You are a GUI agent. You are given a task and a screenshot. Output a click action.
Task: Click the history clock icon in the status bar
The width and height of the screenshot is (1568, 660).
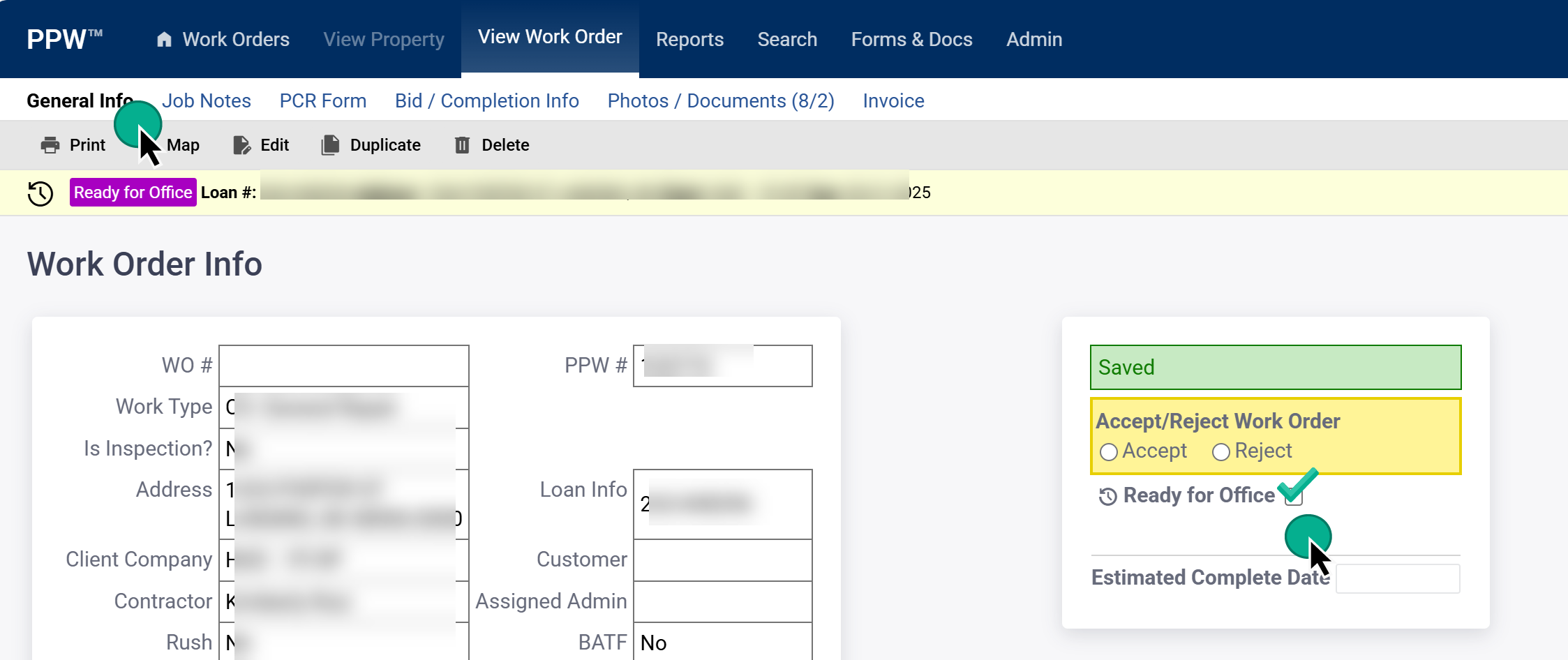pyautogui.click(x=40, y=193)
